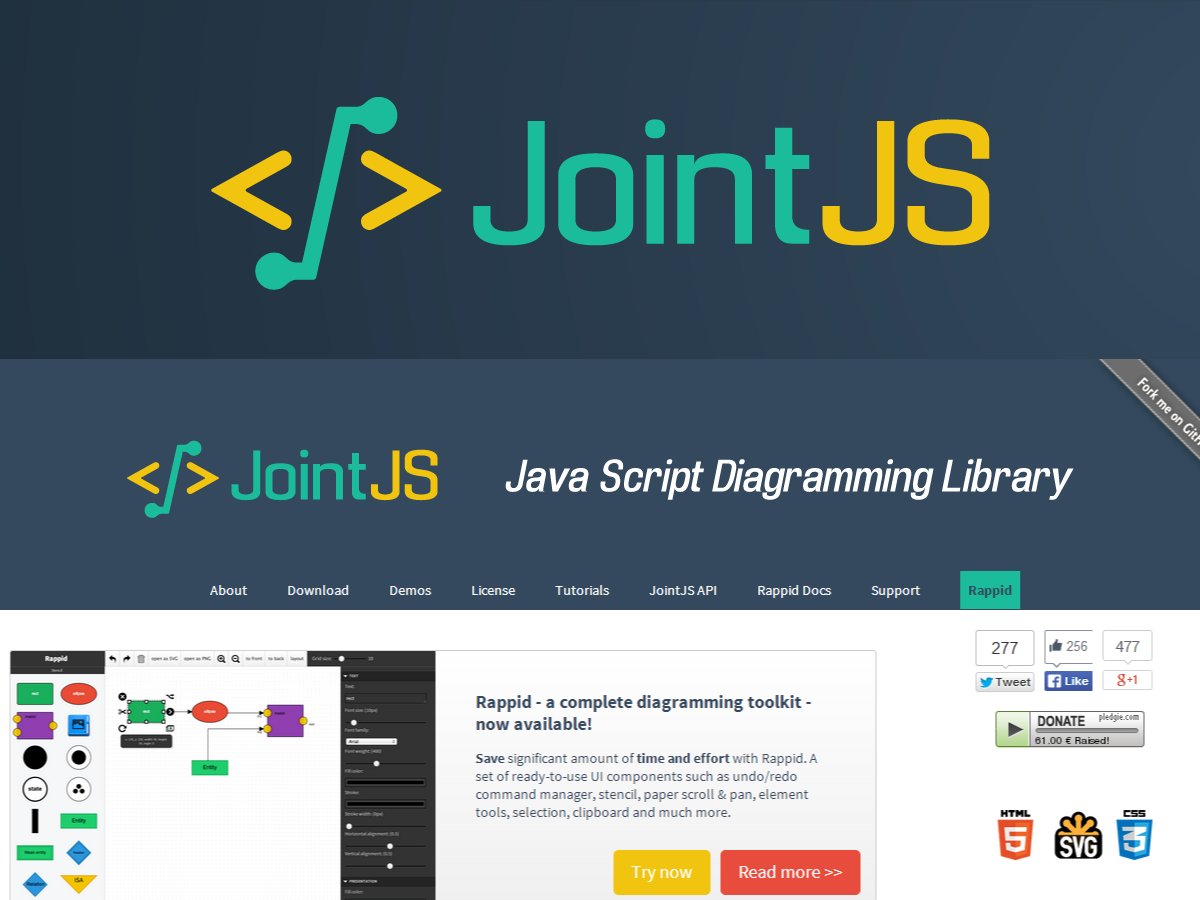Click the Google +1 button
1200x900 pixels.
click(x=1127, y=680)
